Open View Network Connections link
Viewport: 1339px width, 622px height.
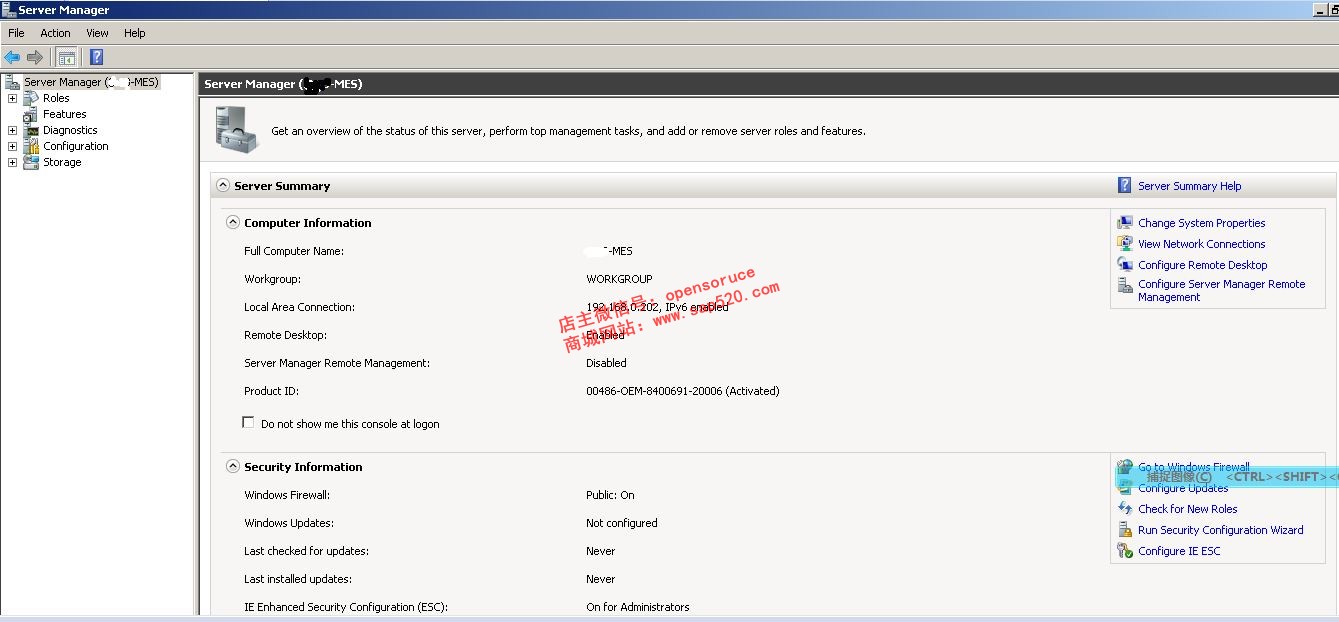point(1201,244)
